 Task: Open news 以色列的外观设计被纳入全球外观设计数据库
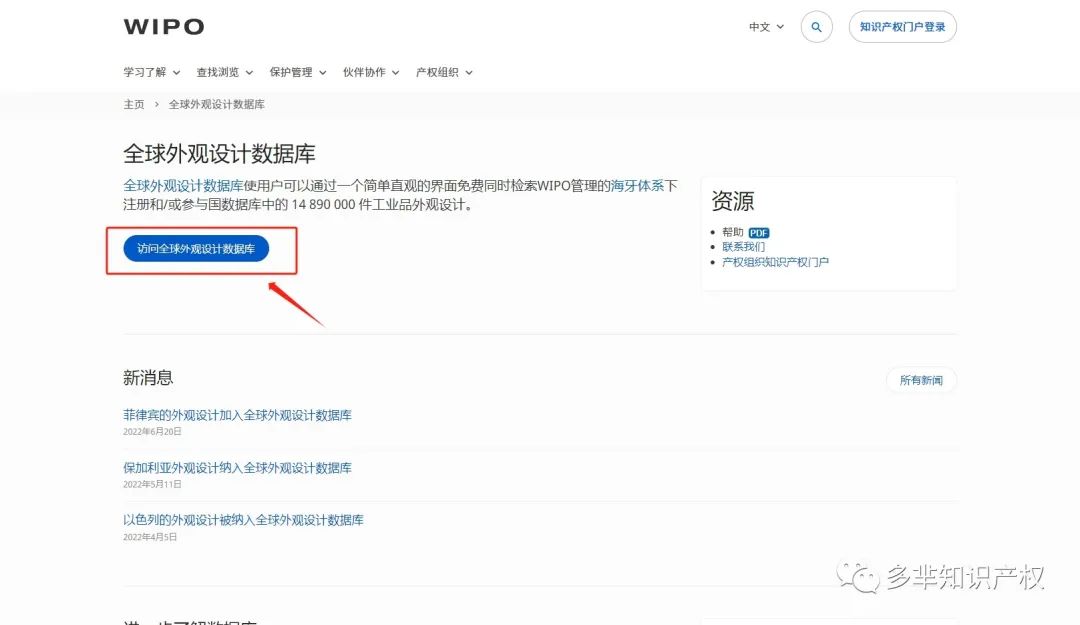point(243,520)
